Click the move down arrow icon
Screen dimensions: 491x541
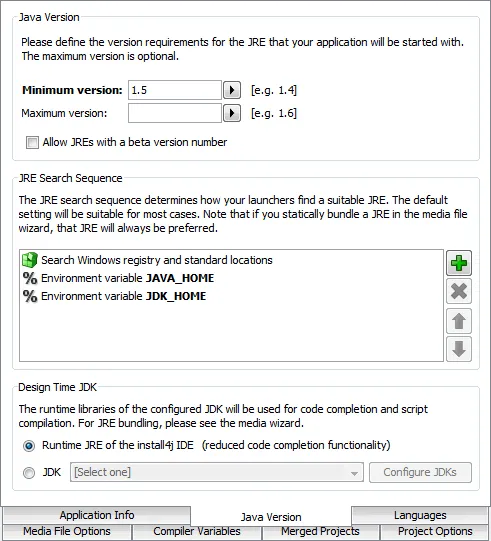pos(459,349)
